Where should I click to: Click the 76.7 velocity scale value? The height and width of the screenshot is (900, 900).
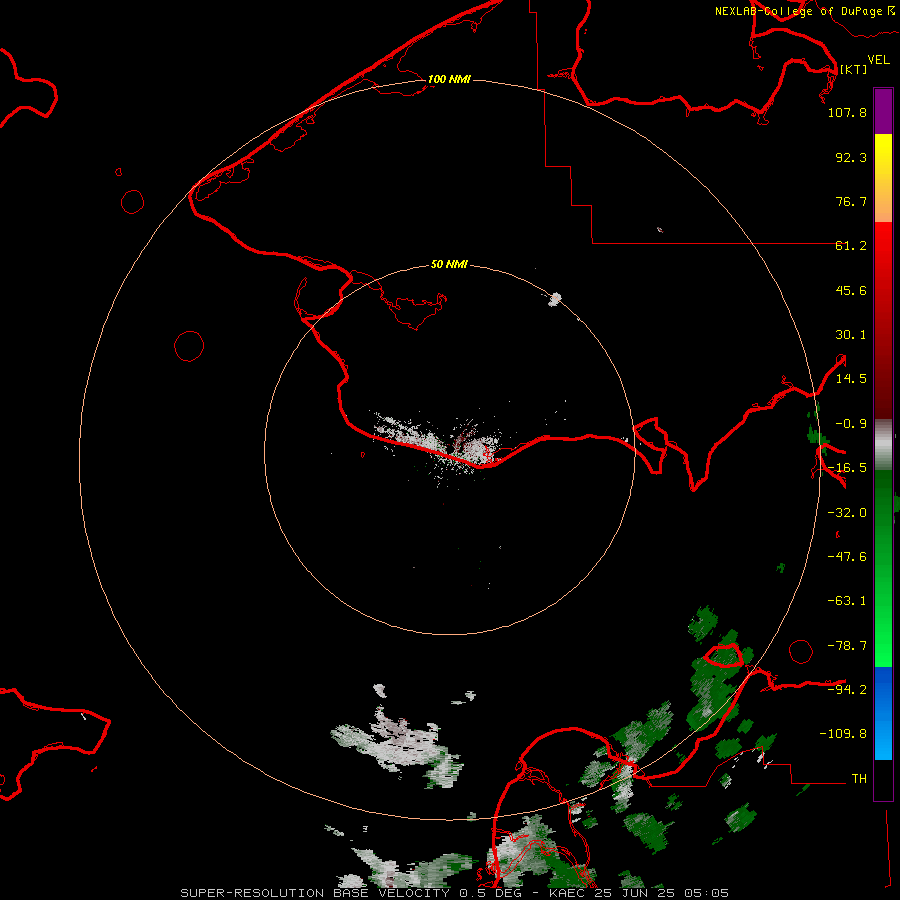pos(851,201)
